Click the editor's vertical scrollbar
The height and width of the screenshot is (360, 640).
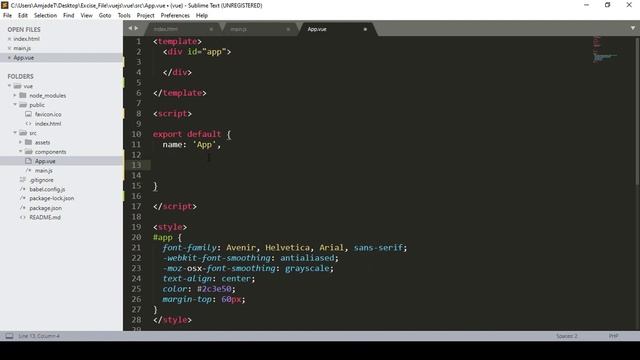(x=637, y=111)
